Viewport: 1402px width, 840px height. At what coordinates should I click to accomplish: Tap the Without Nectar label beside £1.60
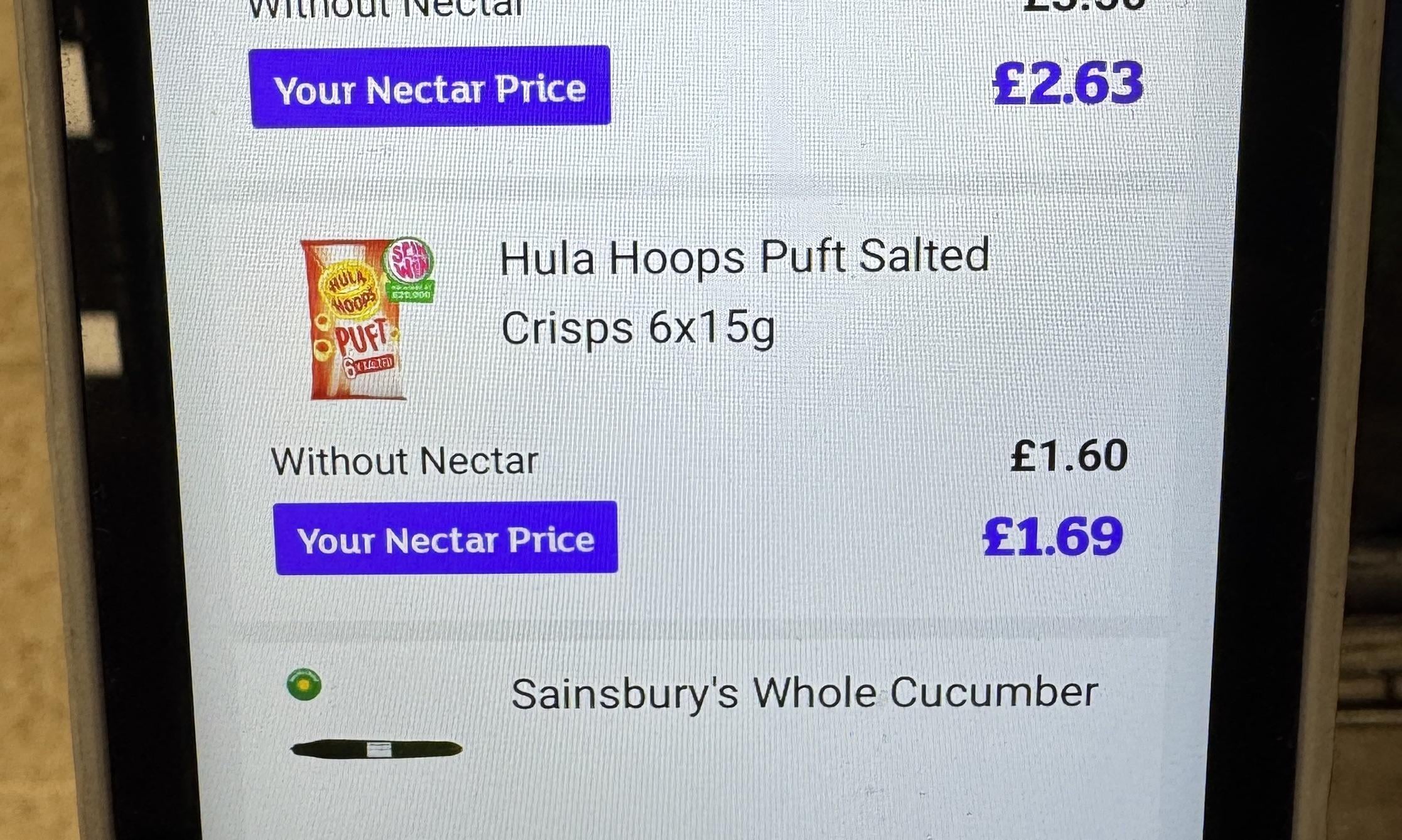click(404, 461)
